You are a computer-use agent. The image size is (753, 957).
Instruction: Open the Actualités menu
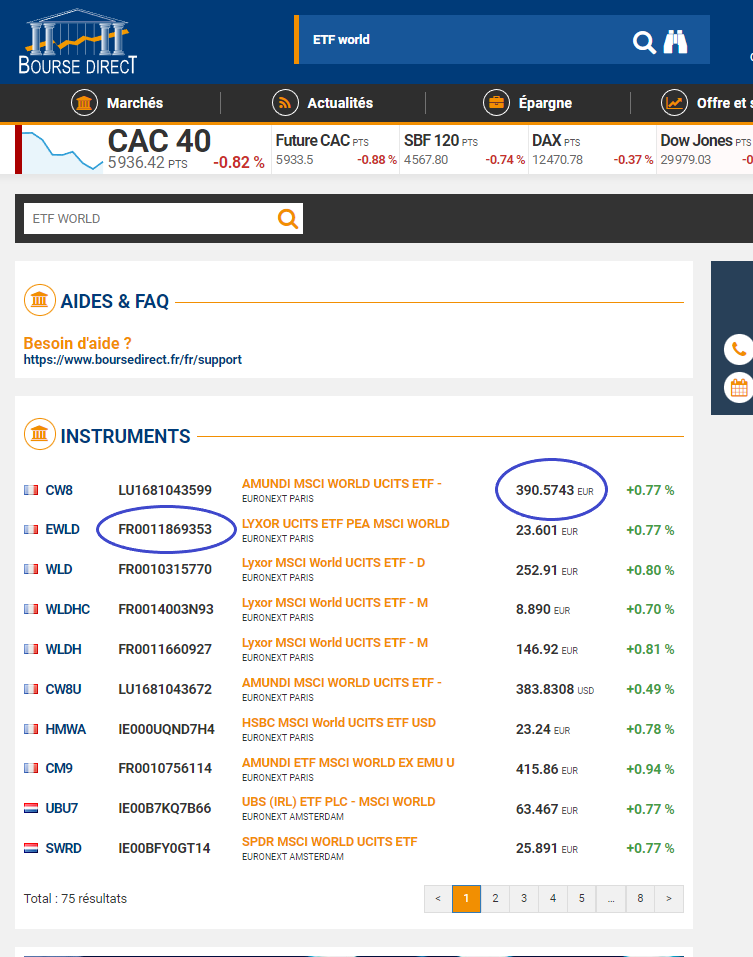click(322, 103)
